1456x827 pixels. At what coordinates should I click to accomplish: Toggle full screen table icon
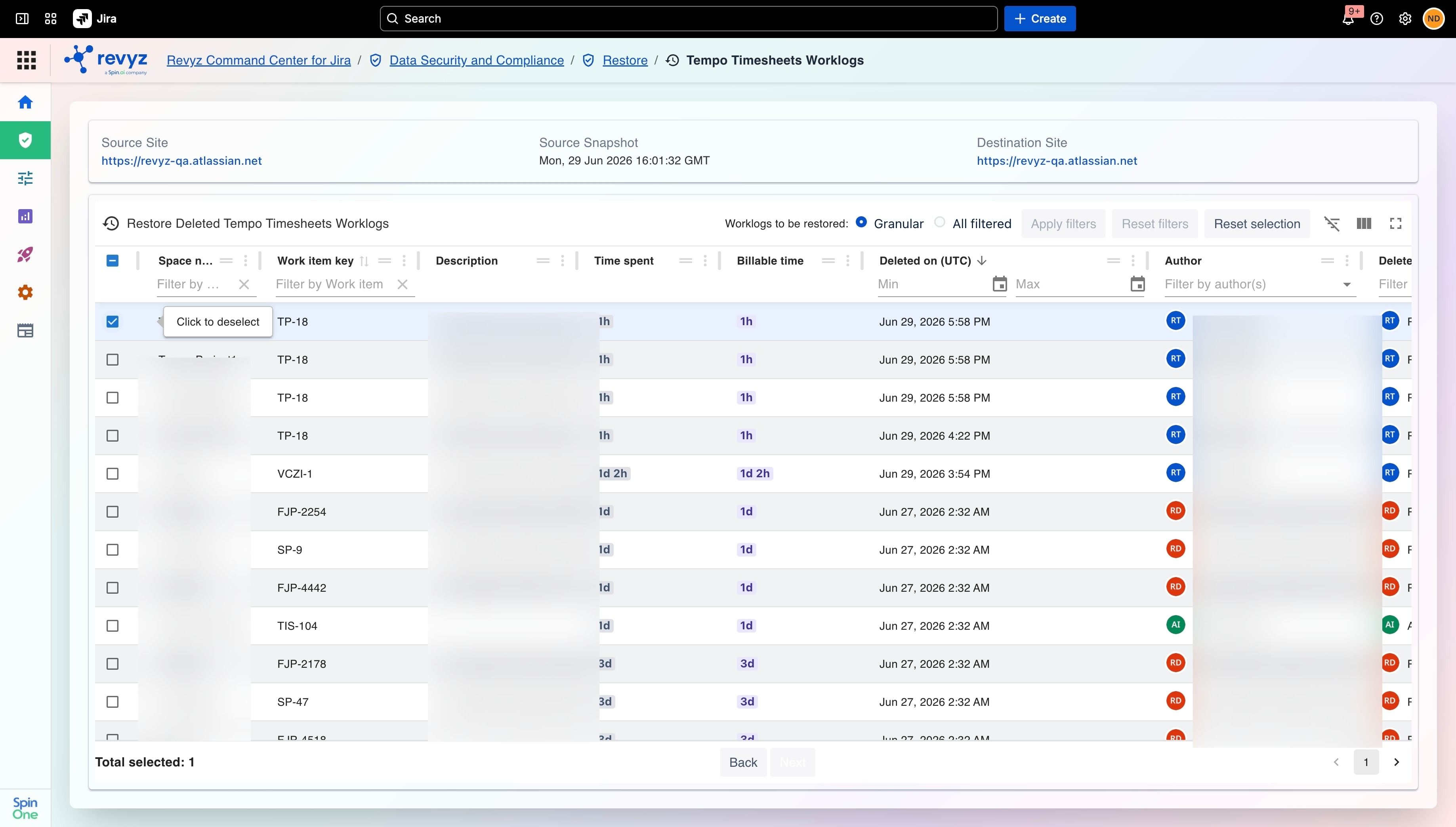pyautogui.click(x=1395, y=224)
